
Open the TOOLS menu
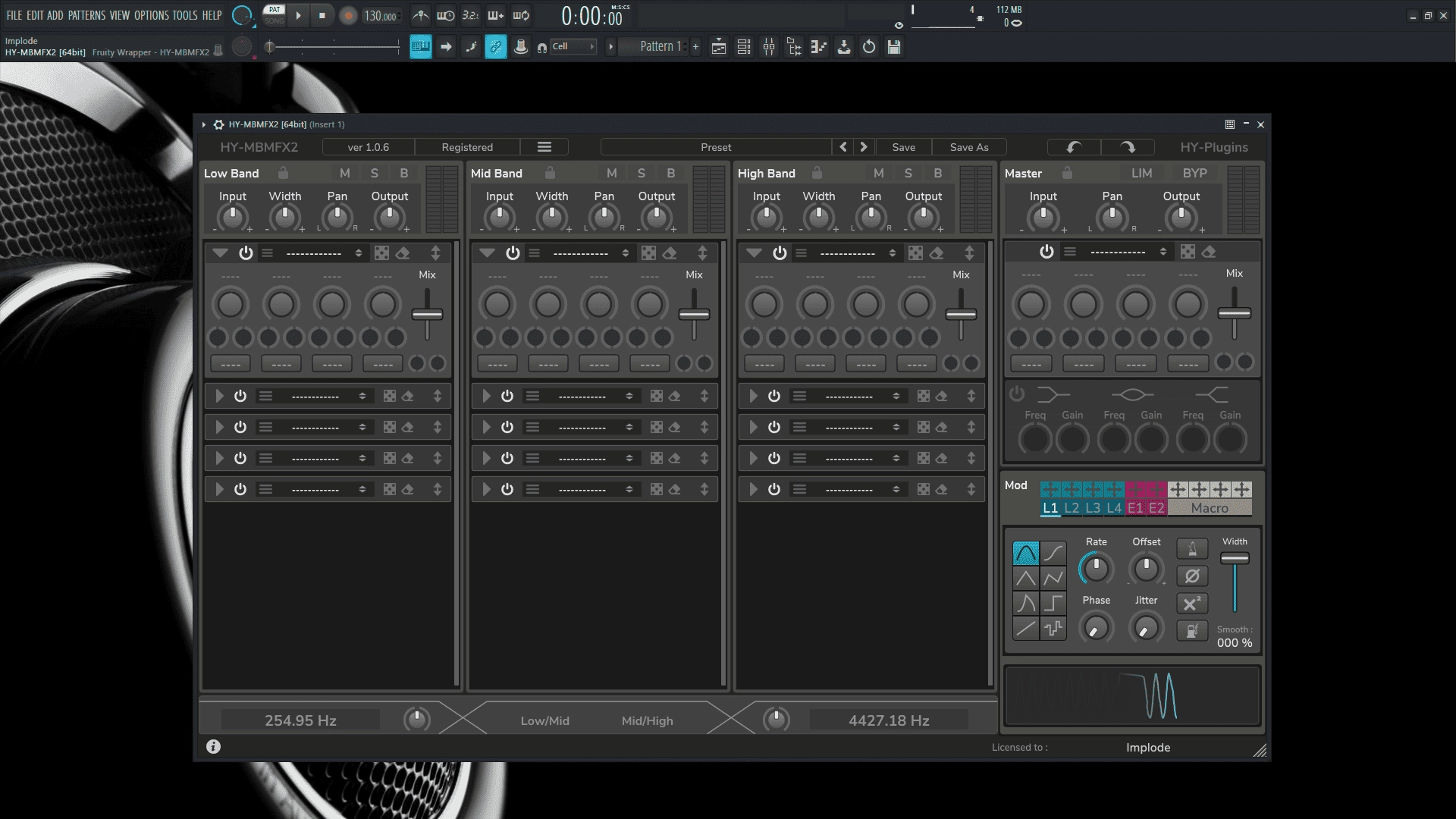[185, 15]
